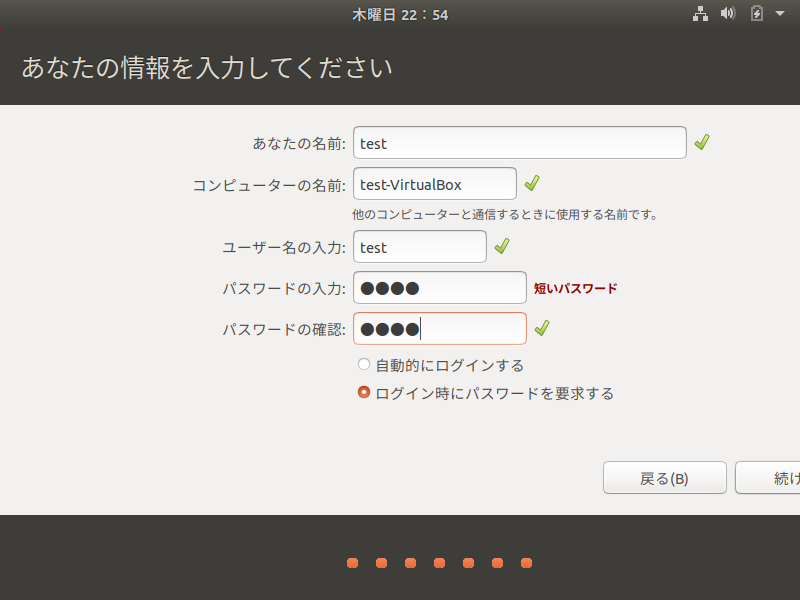The image size is (800, 600).
Task: Click the あなたの名前 text field
Action: [x=519, y=143]
